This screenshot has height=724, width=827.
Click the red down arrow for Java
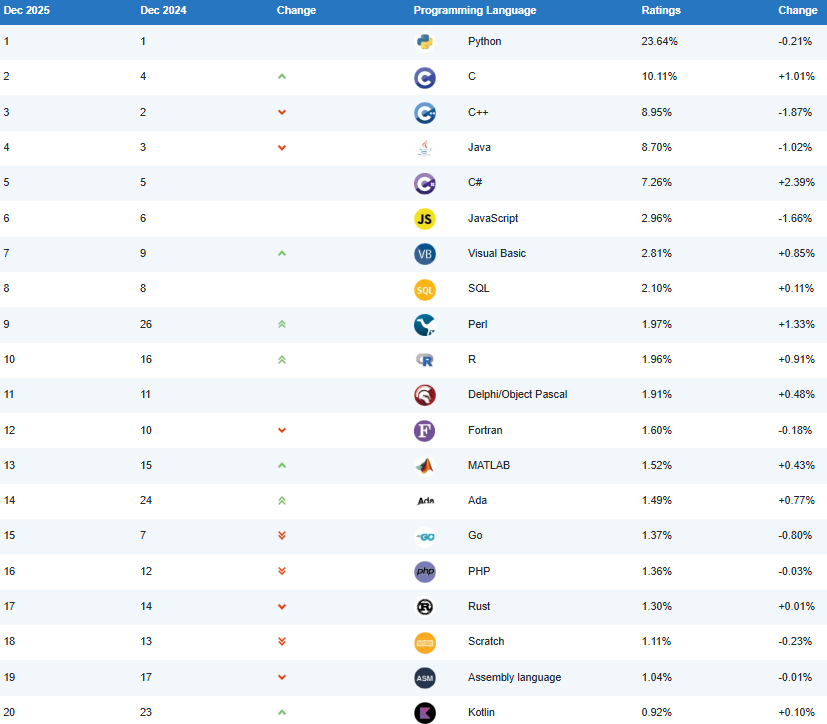click(x=282, y=148)
